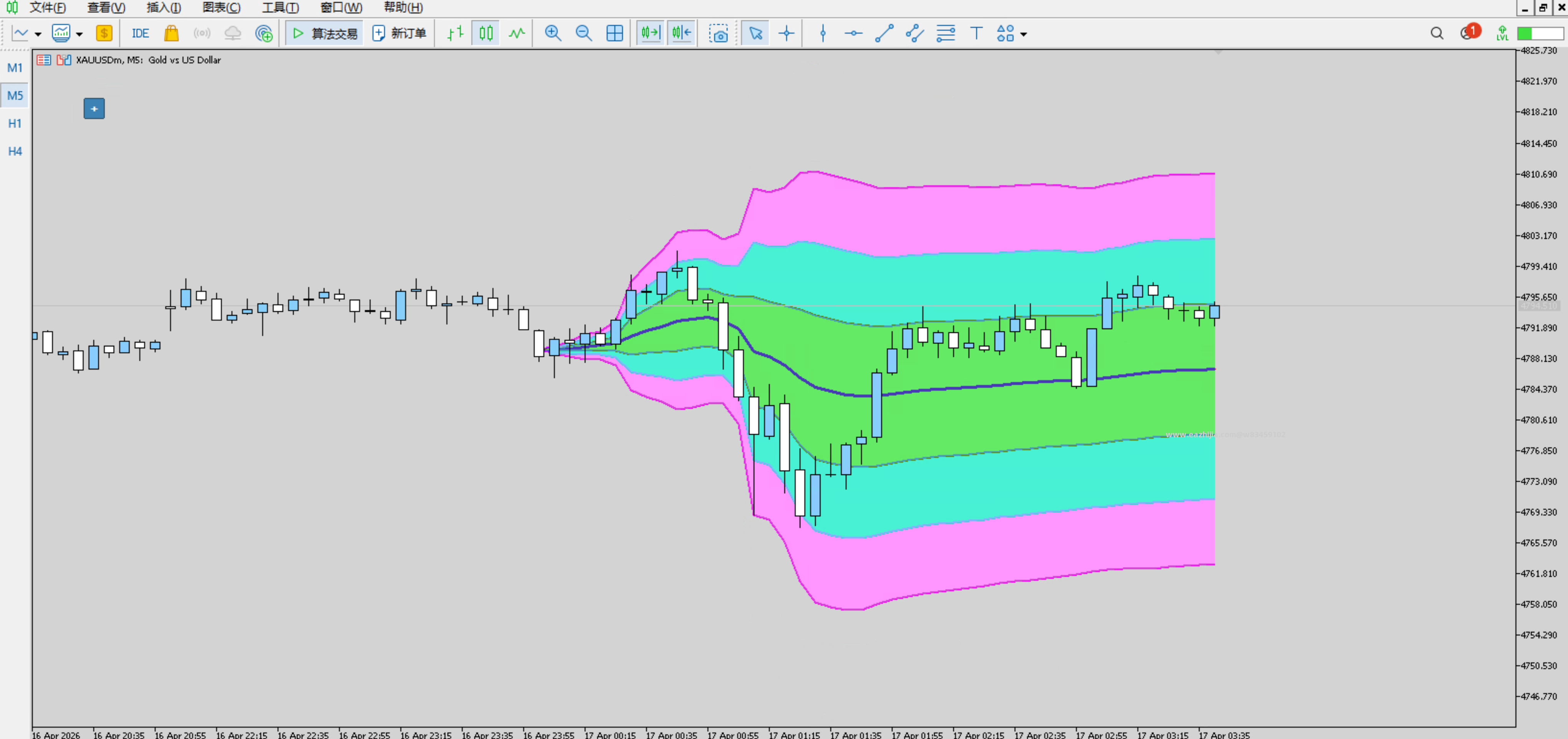Screen dimensions: 1568x739
Task: Open the 查看(V) menu
Action: coord(106,7)
